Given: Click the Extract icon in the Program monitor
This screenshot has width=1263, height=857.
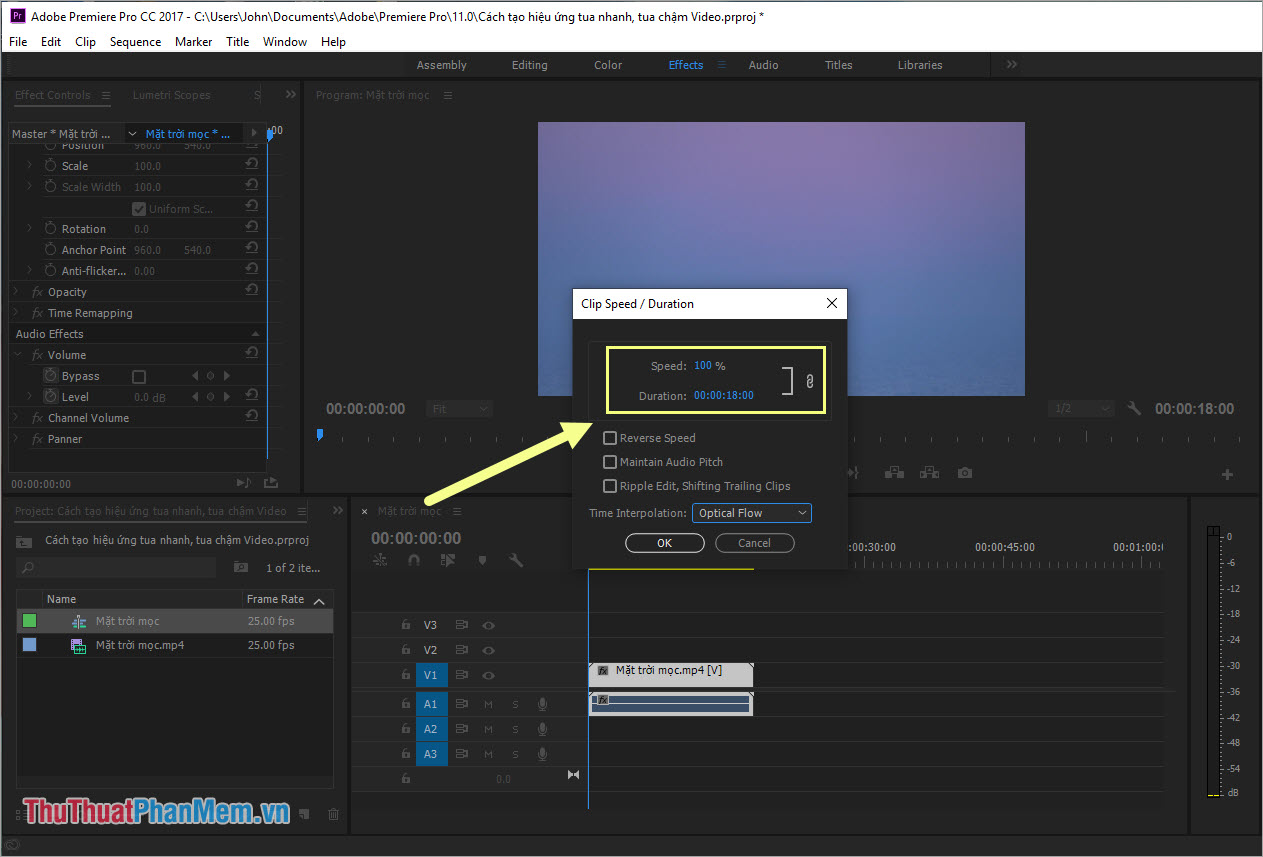Looking at the screenshot, I should coord(930,472).
